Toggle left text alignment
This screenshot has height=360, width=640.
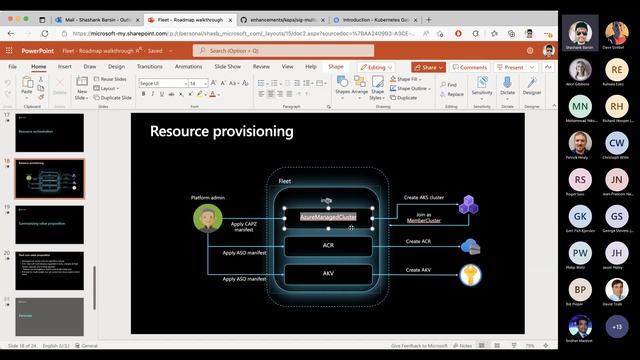(261, 94)
